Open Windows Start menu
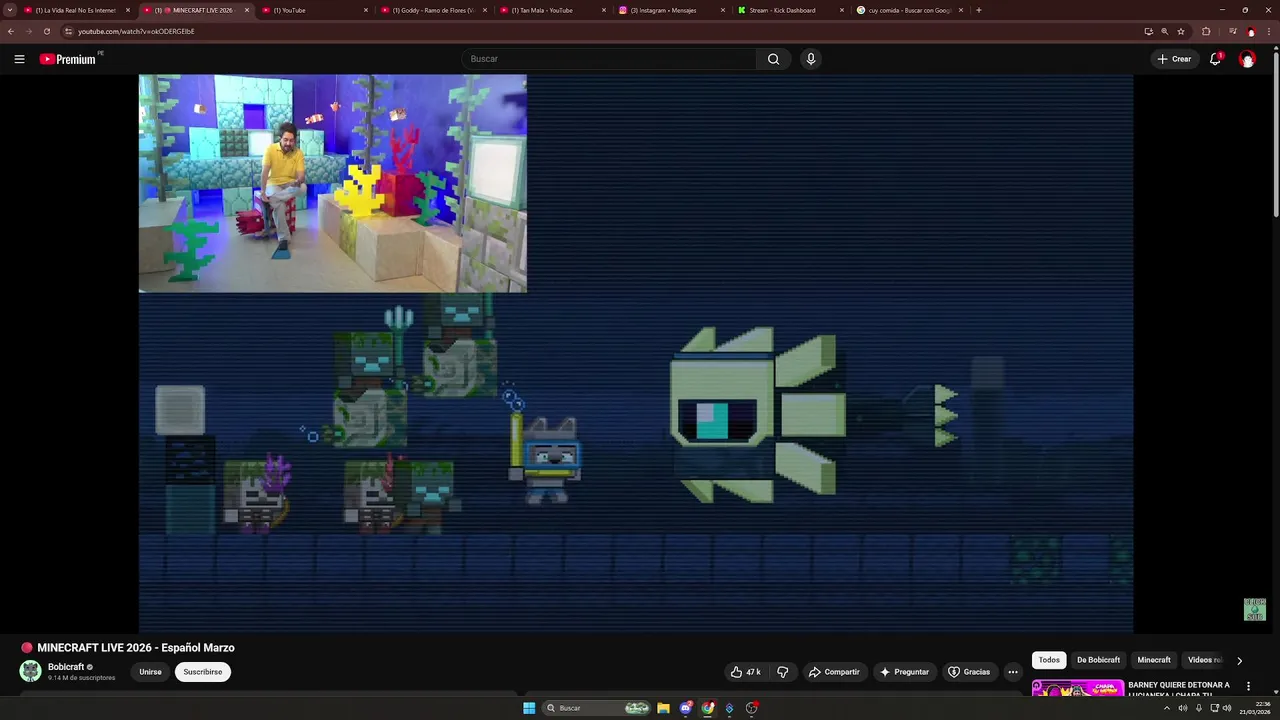The height and width of the screenshot is (720, 1280). 529,708
